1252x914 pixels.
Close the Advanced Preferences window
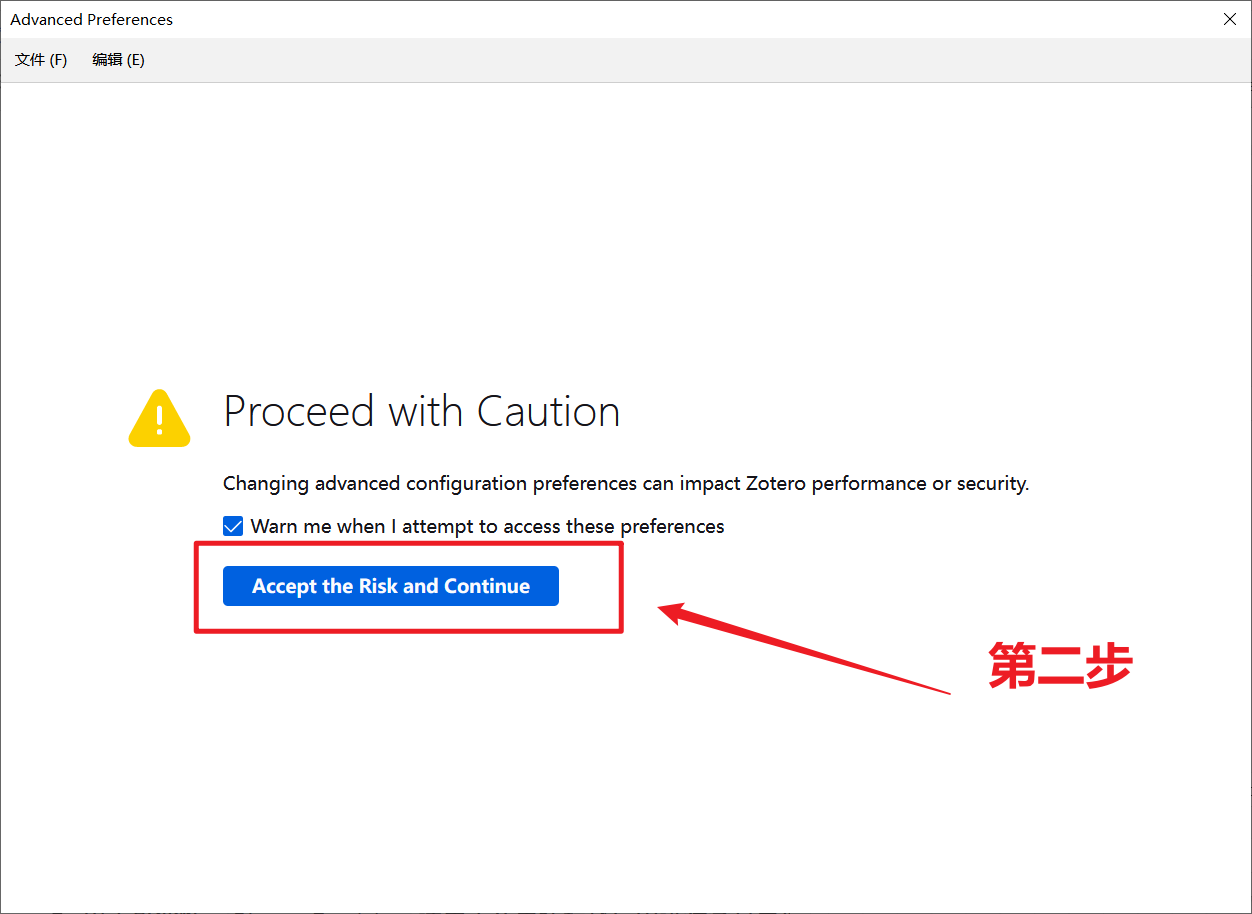tap(1229, 19)
